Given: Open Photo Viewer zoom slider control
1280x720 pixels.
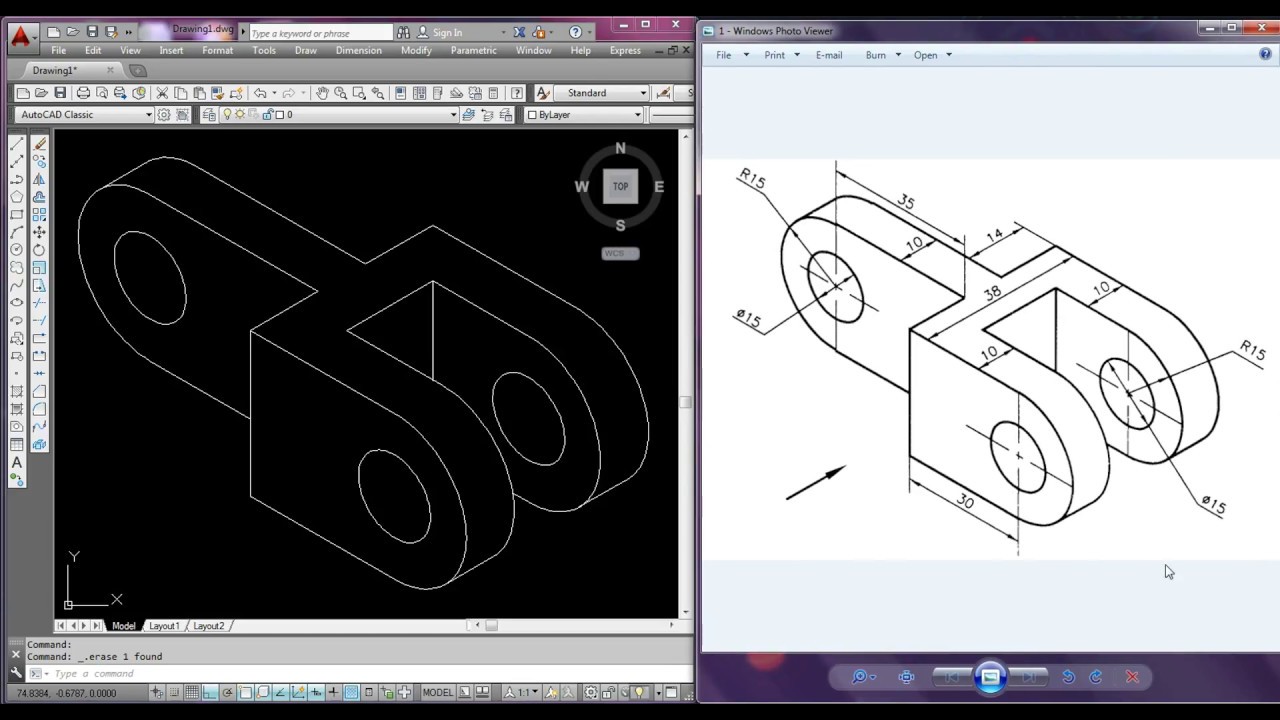Looking at the screenshot, I should click(x=864, y=677).
